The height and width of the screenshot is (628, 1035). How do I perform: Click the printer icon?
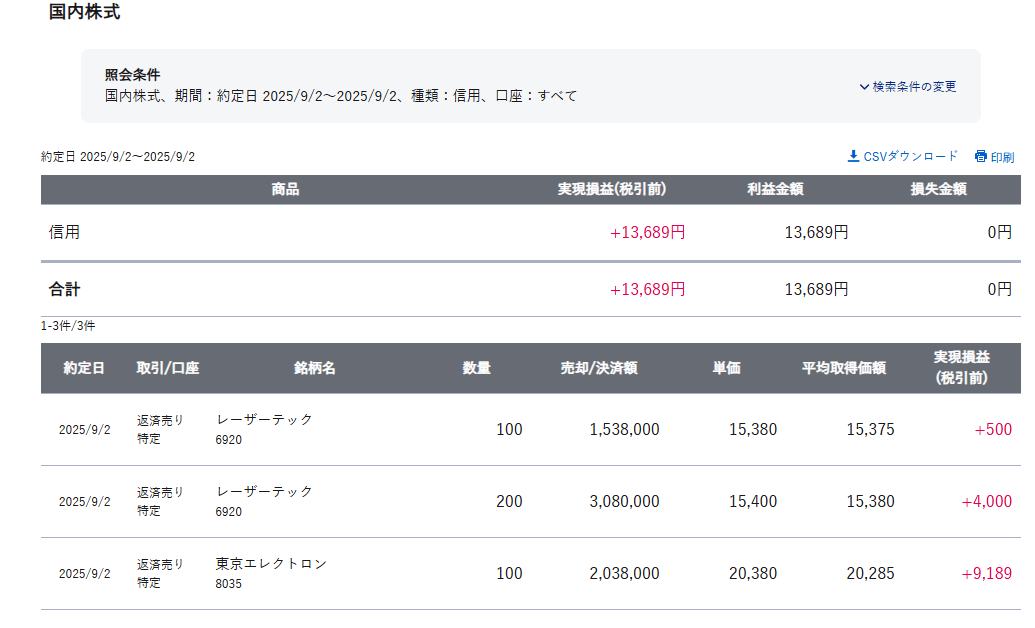tap(981, 157)
